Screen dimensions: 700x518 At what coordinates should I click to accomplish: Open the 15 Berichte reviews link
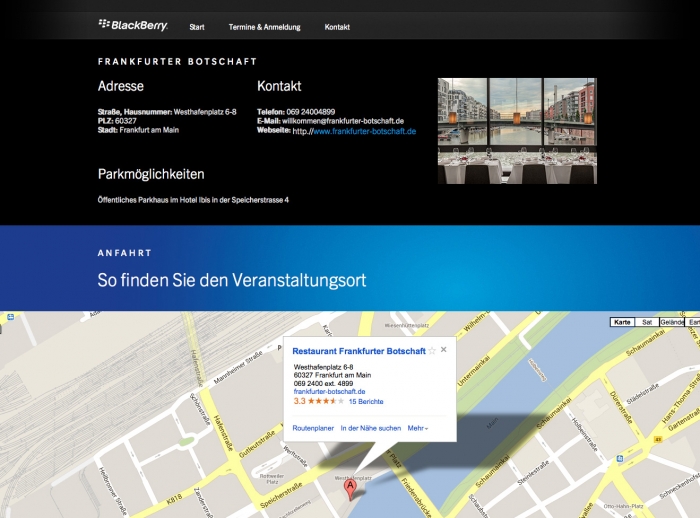point(366,401)
